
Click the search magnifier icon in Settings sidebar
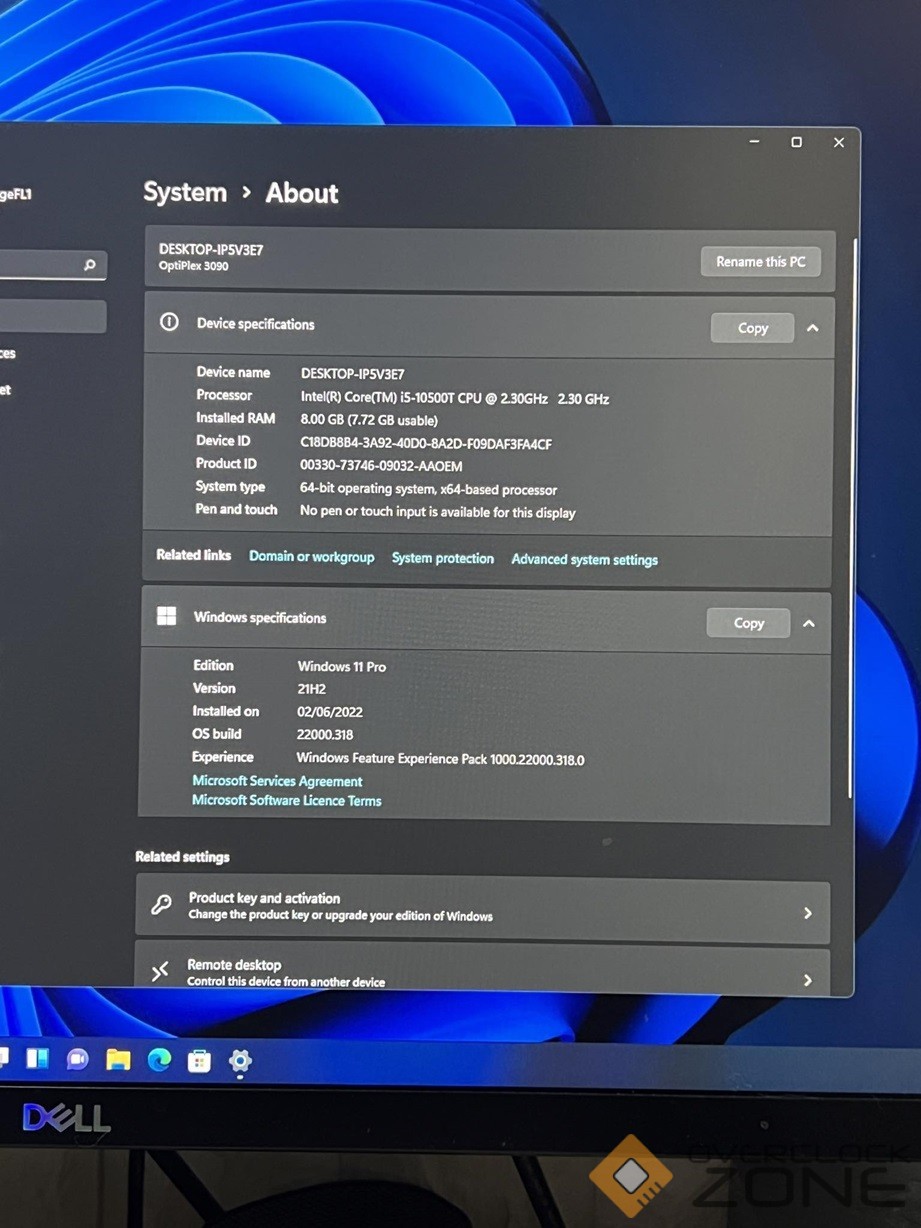click(x=90, y=265)
